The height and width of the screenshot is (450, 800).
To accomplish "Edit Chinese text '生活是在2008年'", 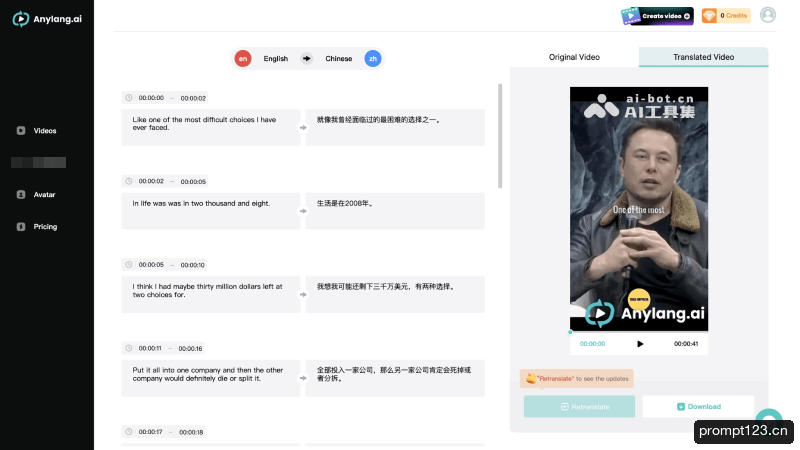I will (395, 211).
